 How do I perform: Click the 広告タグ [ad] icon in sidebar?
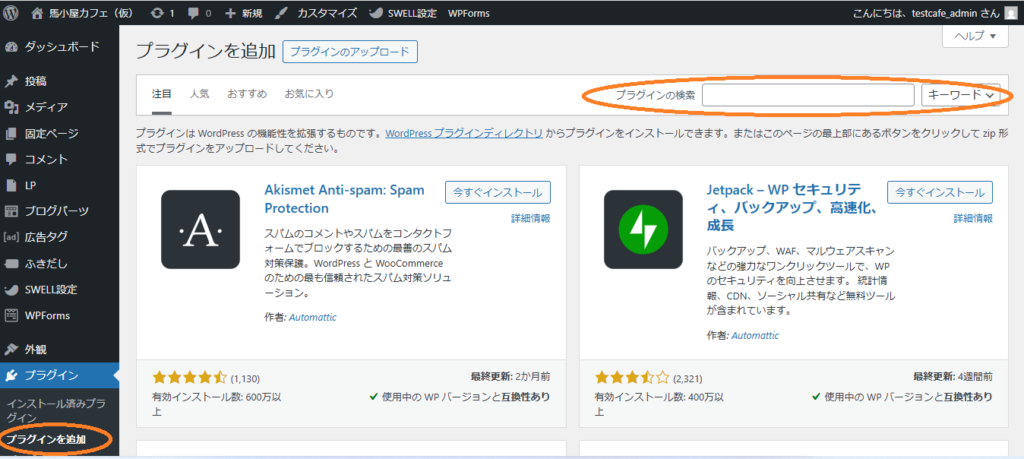tap(12, 237)
